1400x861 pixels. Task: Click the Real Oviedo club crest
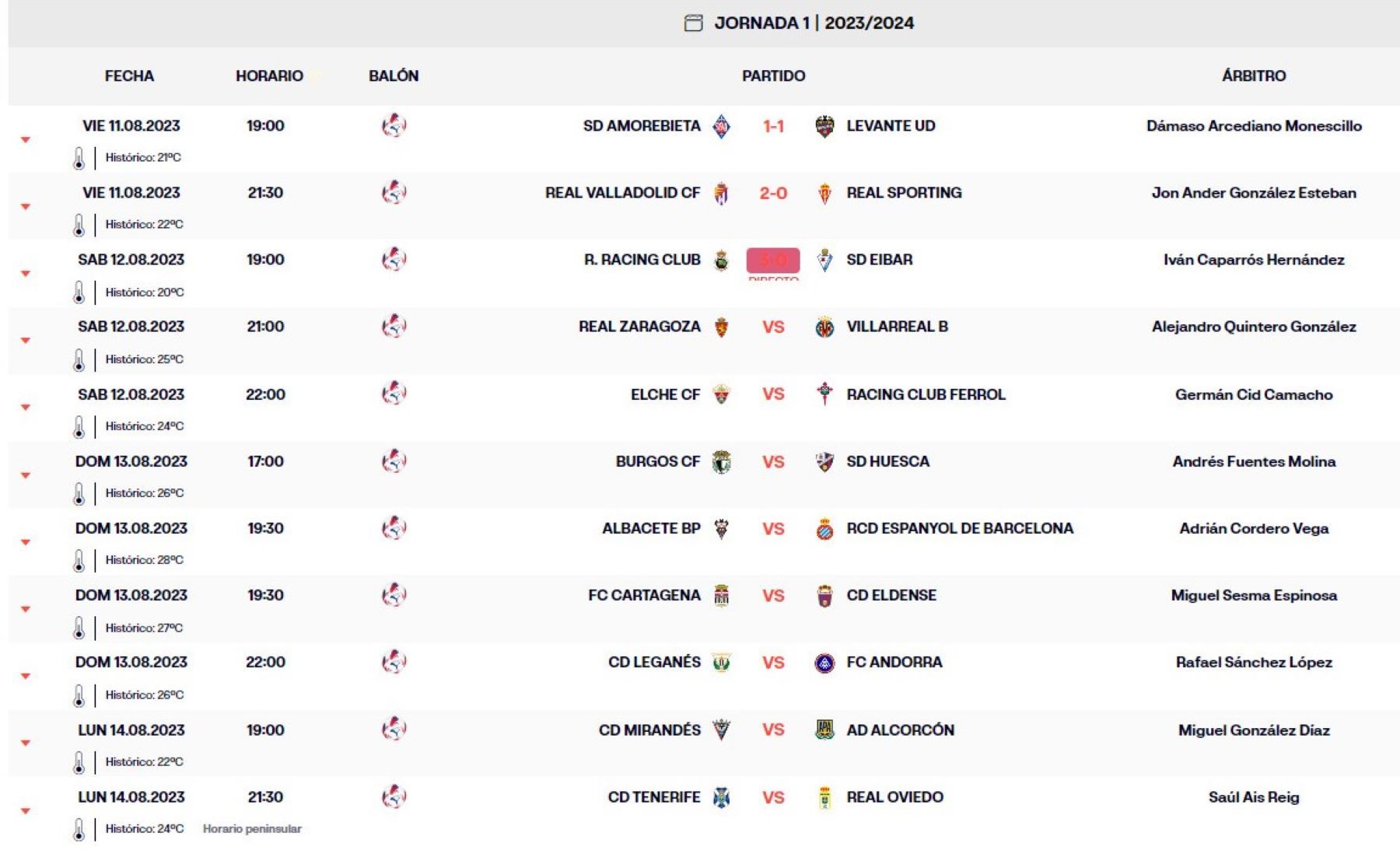[x=824, y=798]
